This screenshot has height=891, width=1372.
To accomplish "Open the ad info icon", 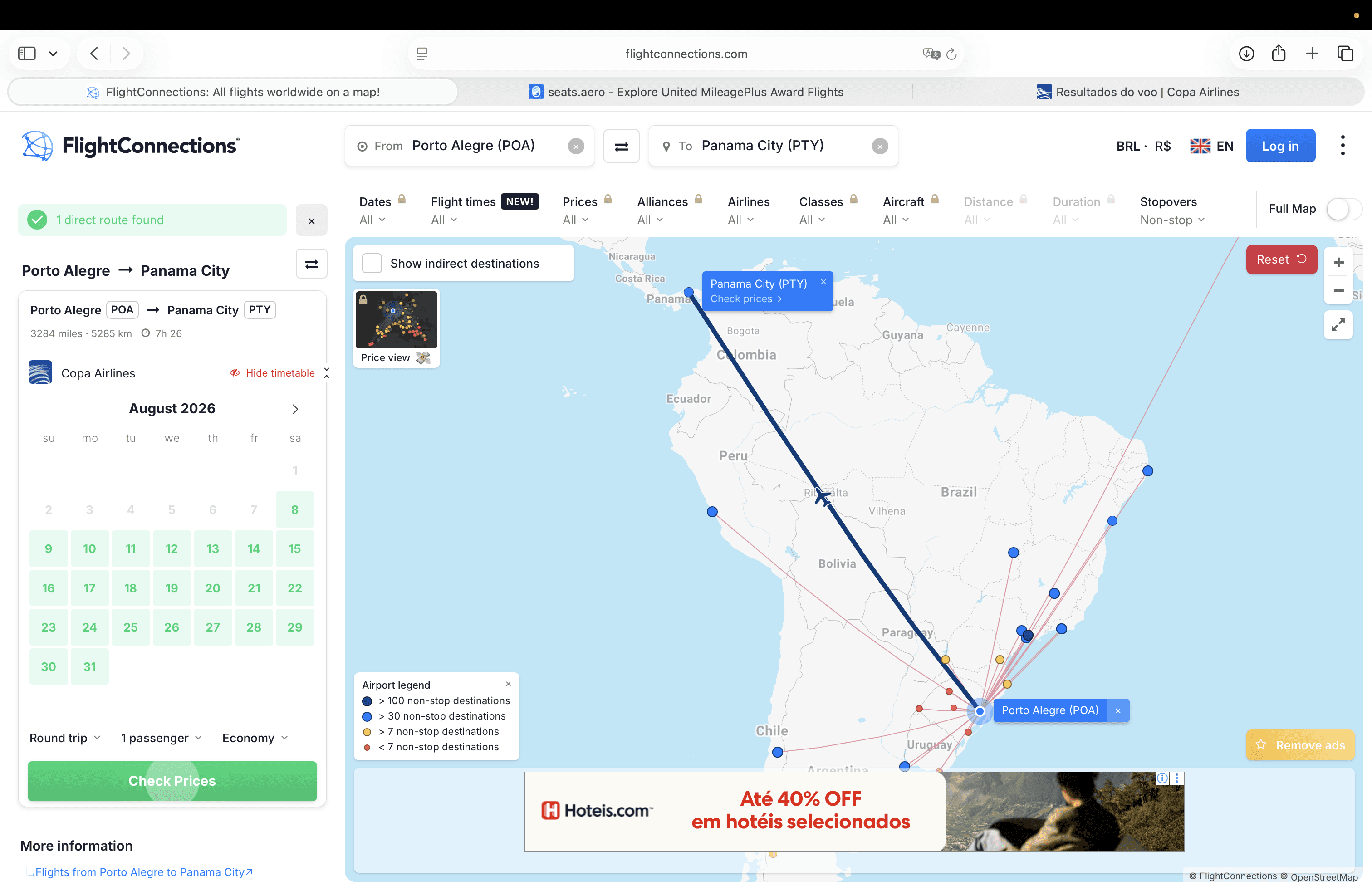I will (x=1163, y=778).
